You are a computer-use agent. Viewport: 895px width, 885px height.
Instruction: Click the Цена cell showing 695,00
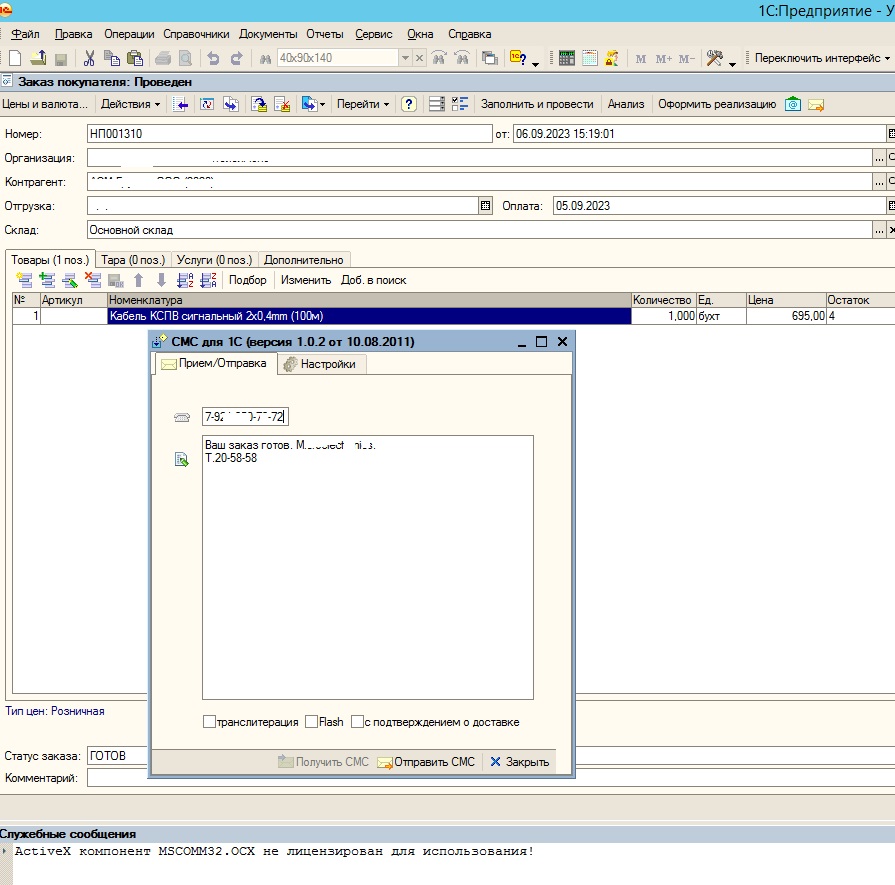[786, 316]
